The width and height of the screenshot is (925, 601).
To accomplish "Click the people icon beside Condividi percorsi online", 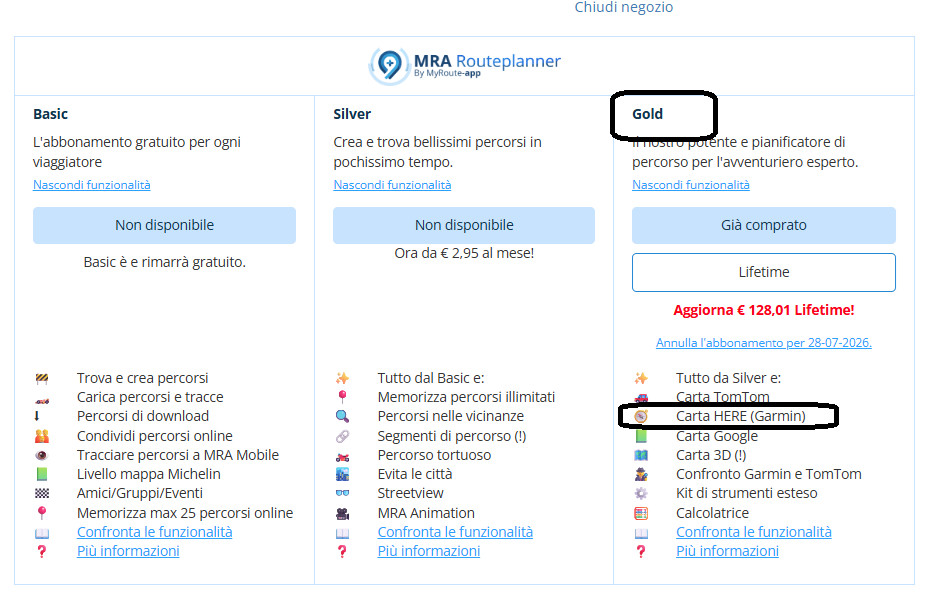I will 42,436.
